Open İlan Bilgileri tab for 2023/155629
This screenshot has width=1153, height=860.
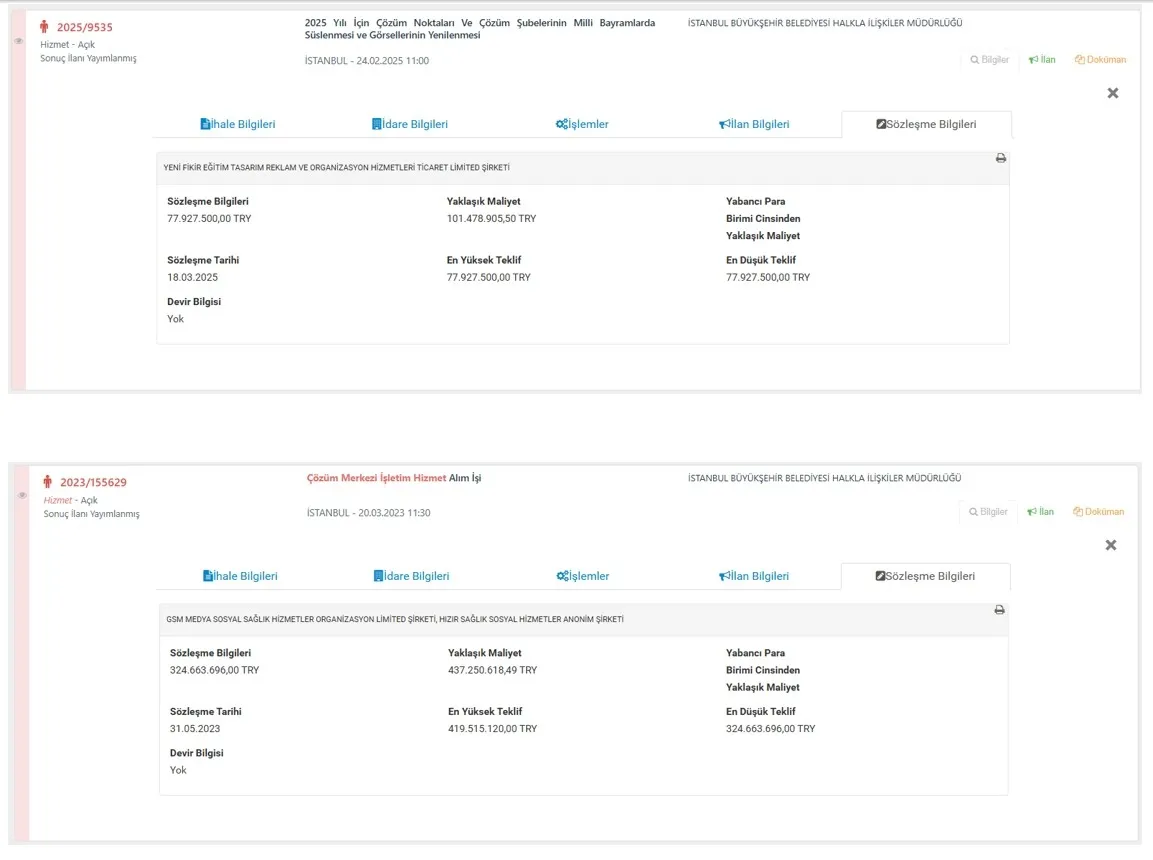click(754, 576)
